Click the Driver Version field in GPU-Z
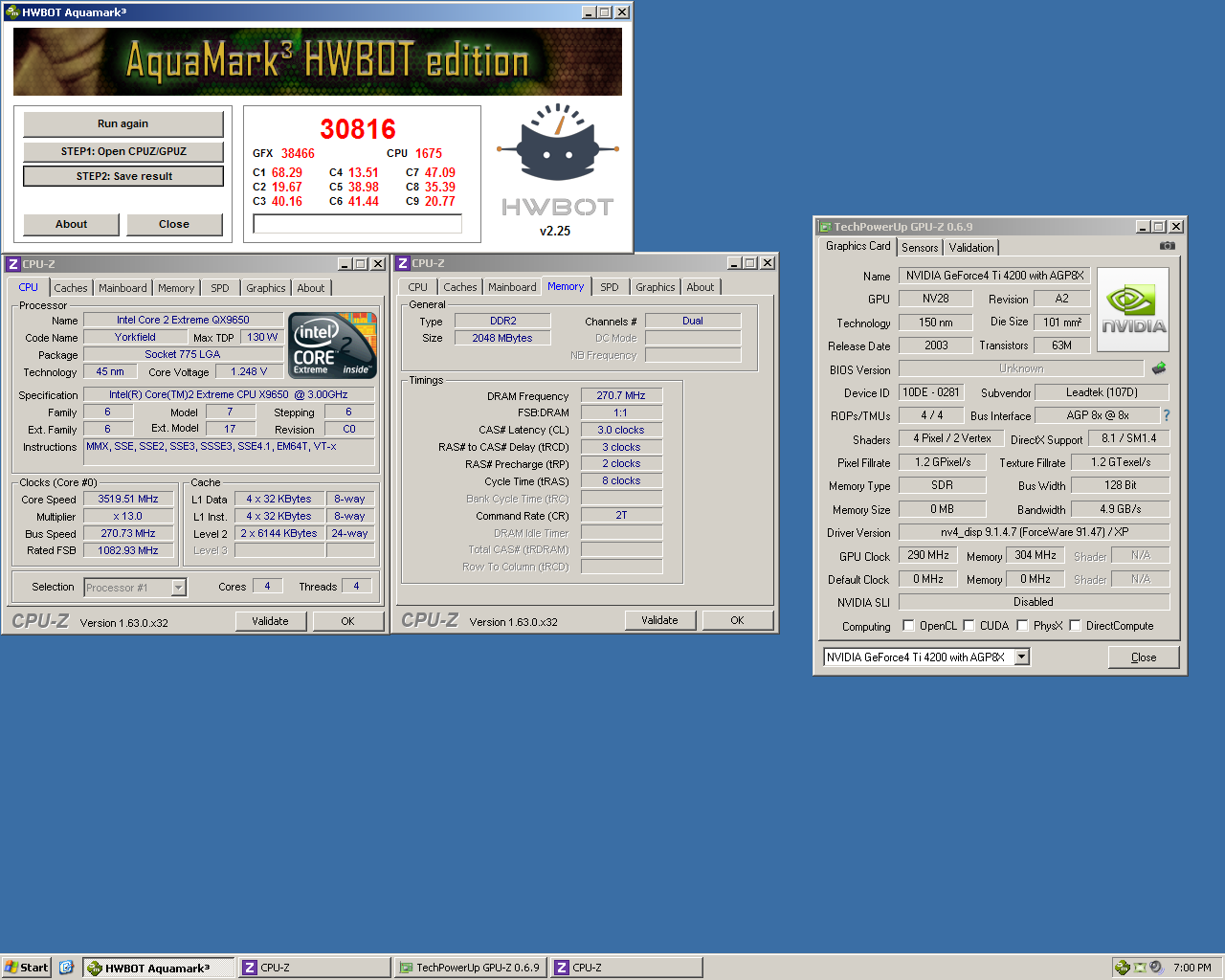 click(x=1034, y=532)
